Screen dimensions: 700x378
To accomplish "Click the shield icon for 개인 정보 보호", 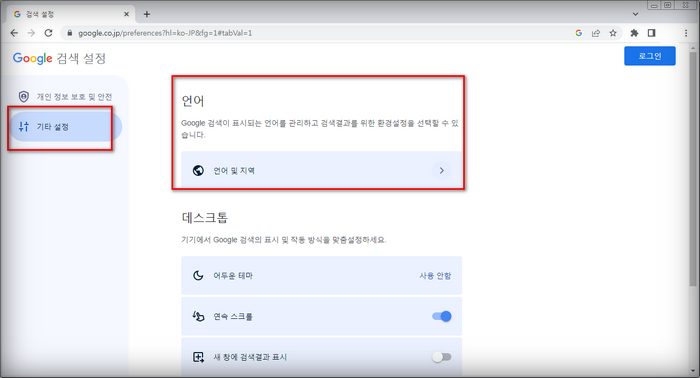I will tap(24, 96).
